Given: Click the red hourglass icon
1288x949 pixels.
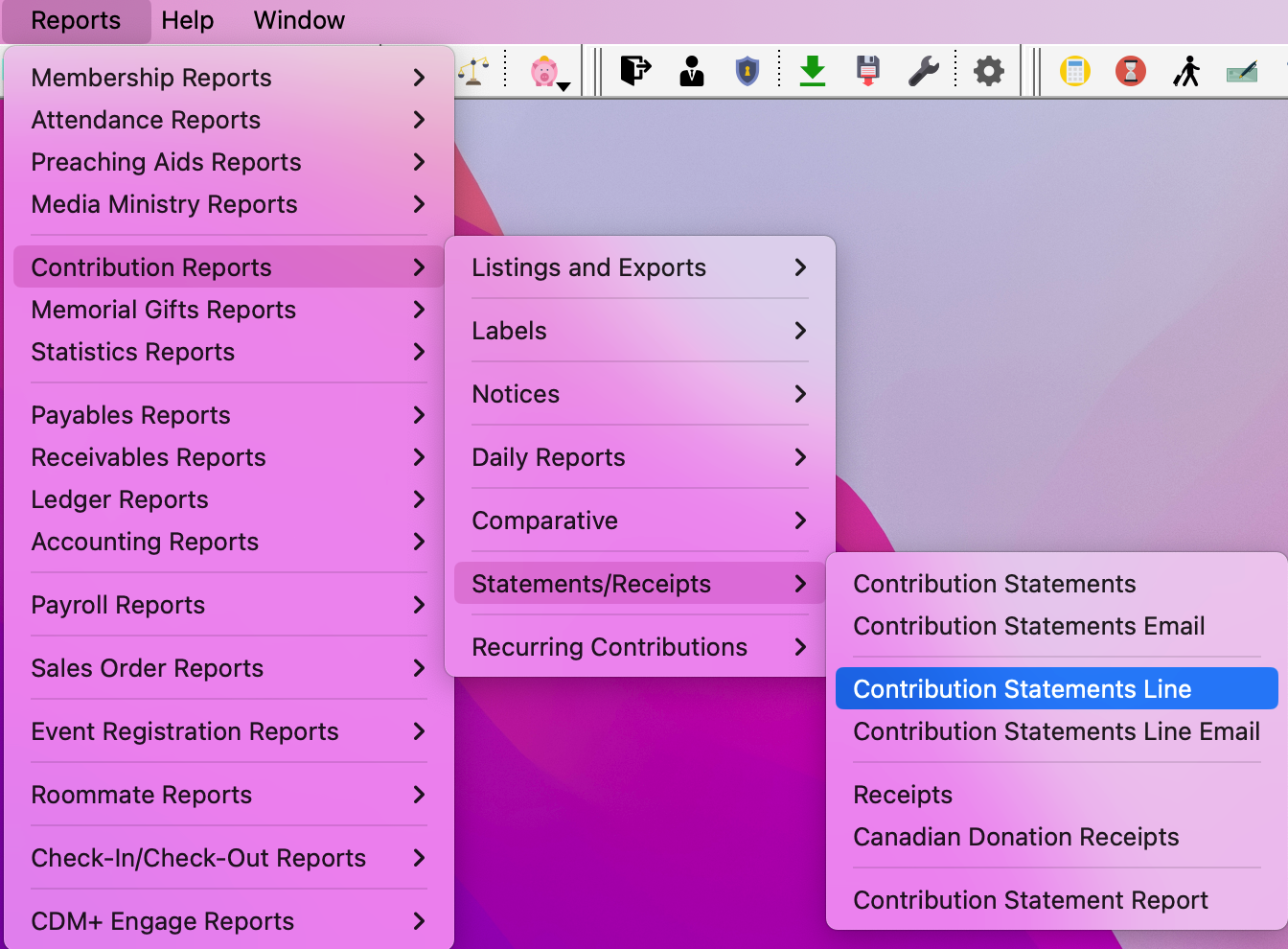Looking at the screenshot, I should pos(1131,71).
